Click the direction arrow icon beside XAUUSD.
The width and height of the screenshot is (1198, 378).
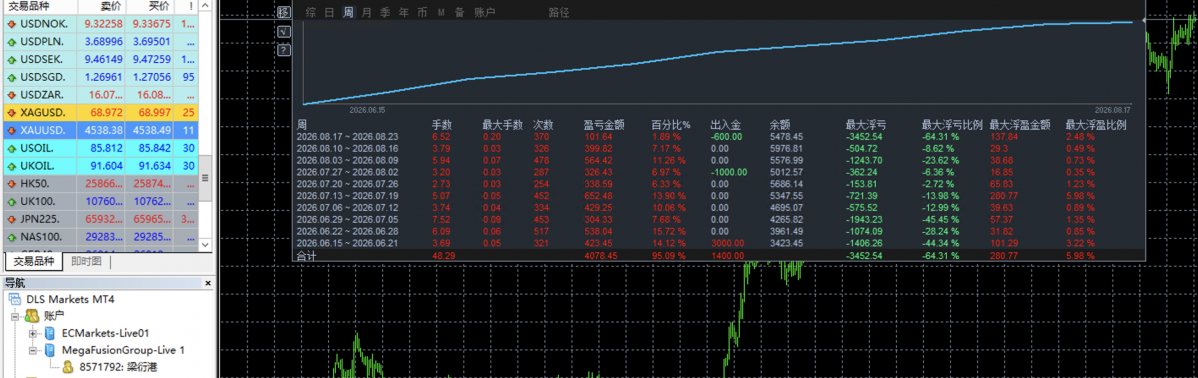pos(12,131)
